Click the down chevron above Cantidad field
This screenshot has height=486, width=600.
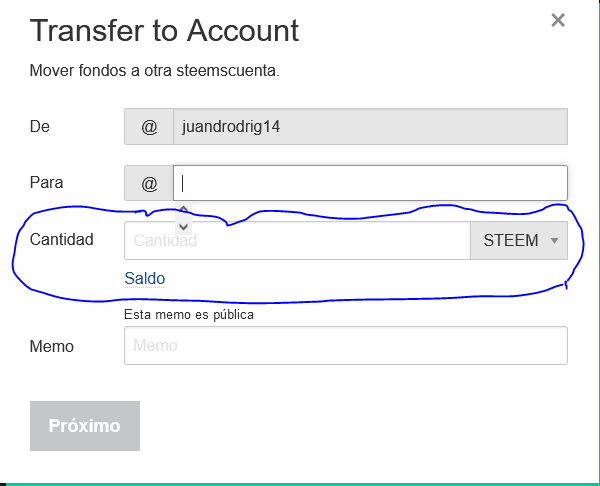pyautogui.click(x=184, y=227)
